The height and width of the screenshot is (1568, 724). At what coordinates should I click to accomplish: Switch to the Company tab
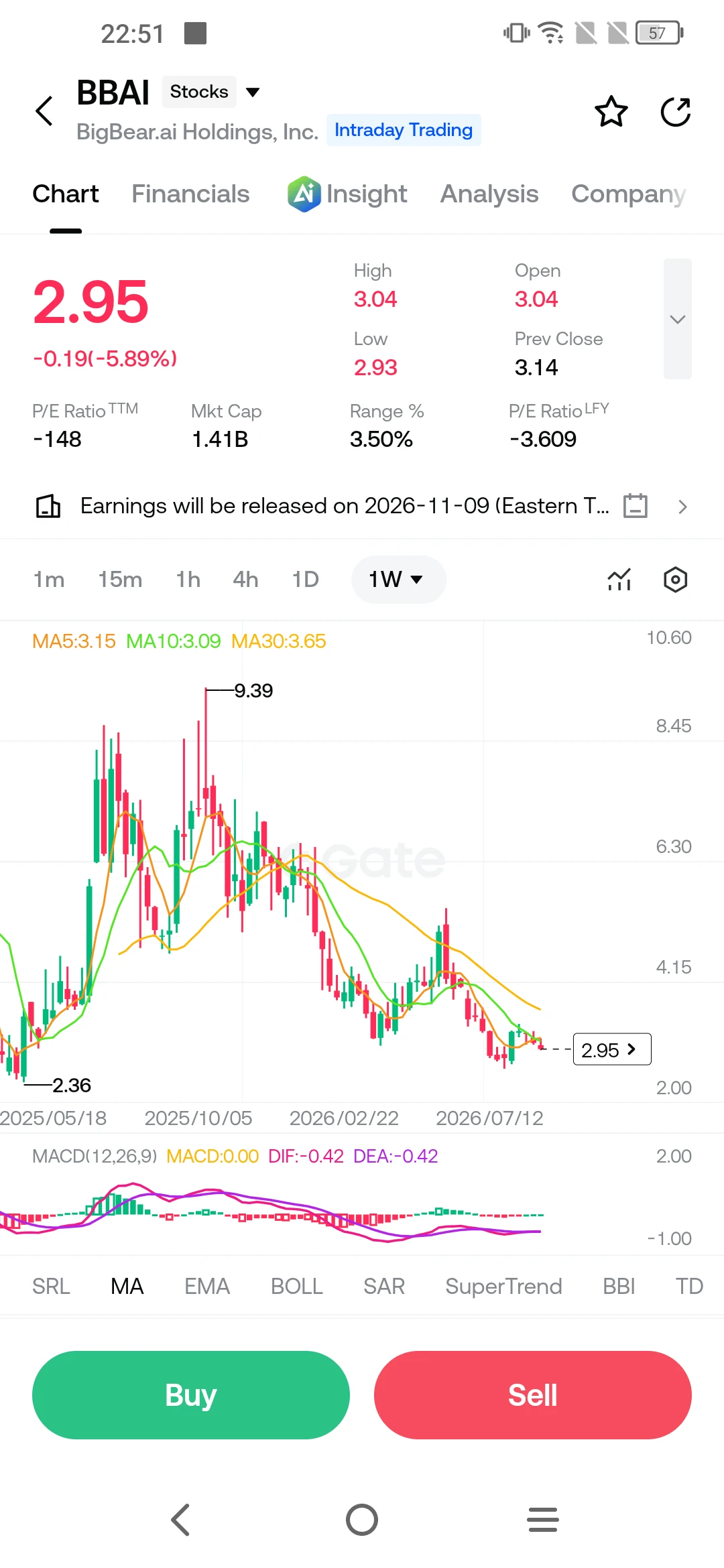(629, 194)
